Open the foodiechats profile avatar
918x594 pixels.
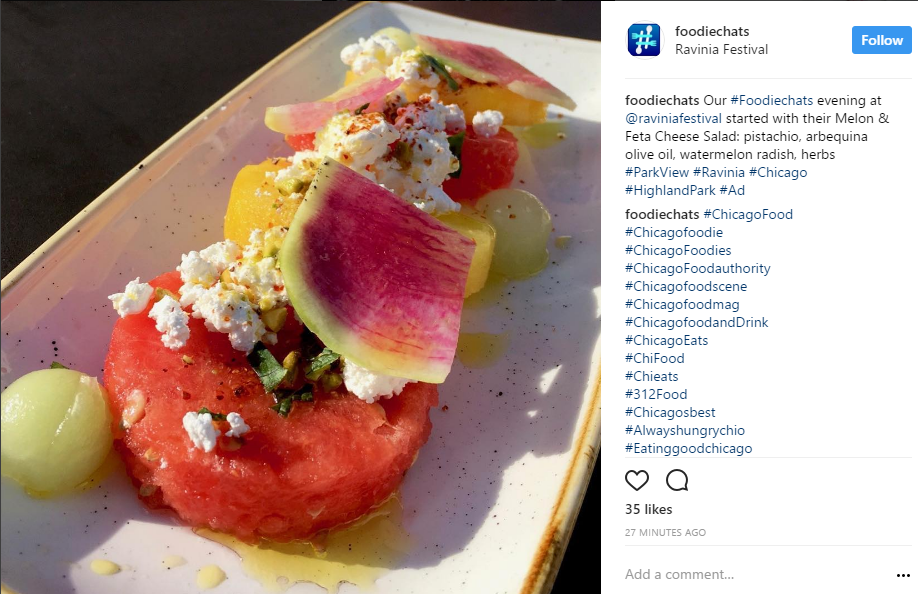(x=644, y=40)
